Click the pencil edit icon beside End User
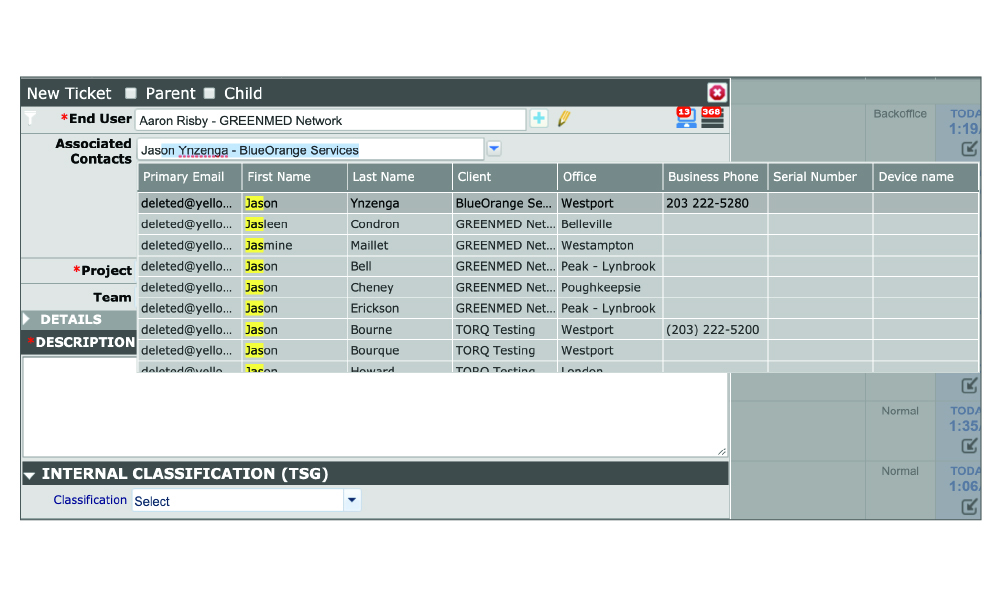The image size is (1001, 601). coord(564,119)
